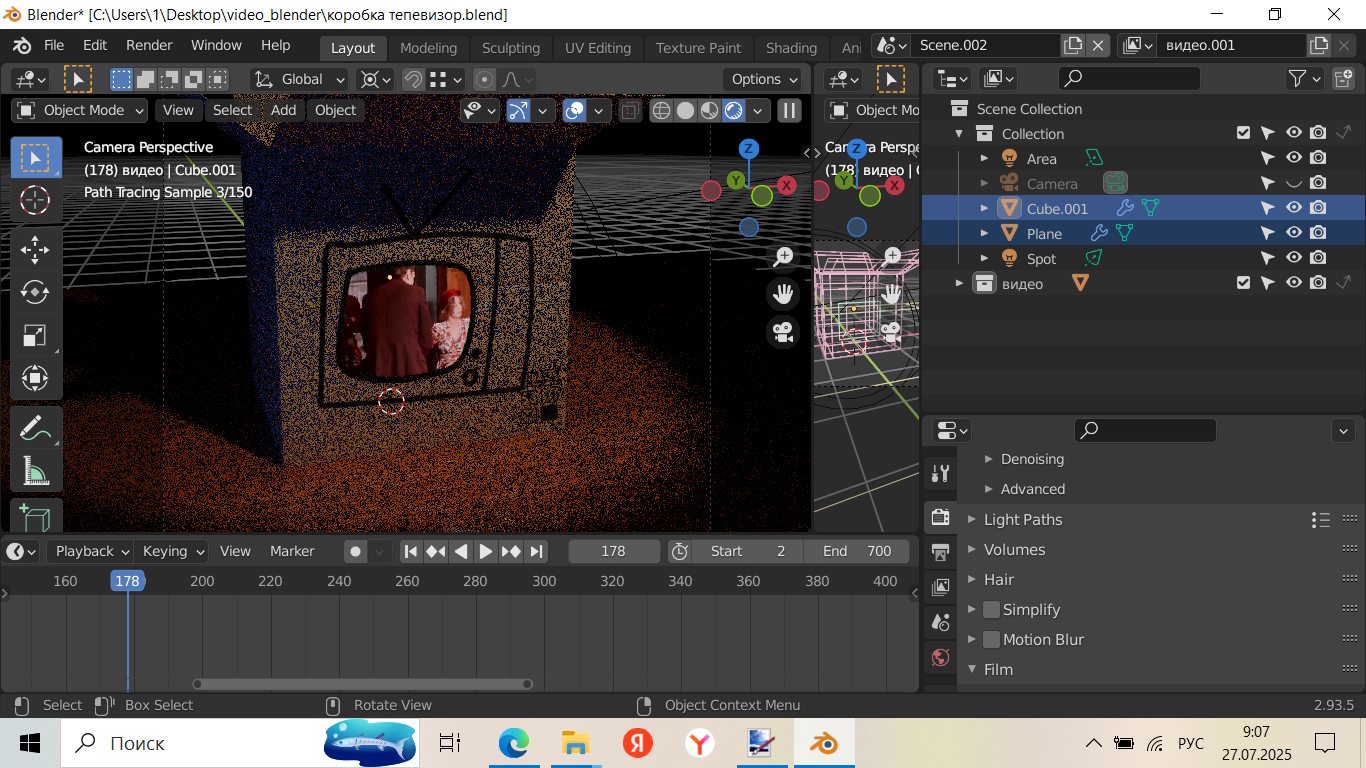Open the Render menu
Screen dimensions: 1366x768
point(149,46)
